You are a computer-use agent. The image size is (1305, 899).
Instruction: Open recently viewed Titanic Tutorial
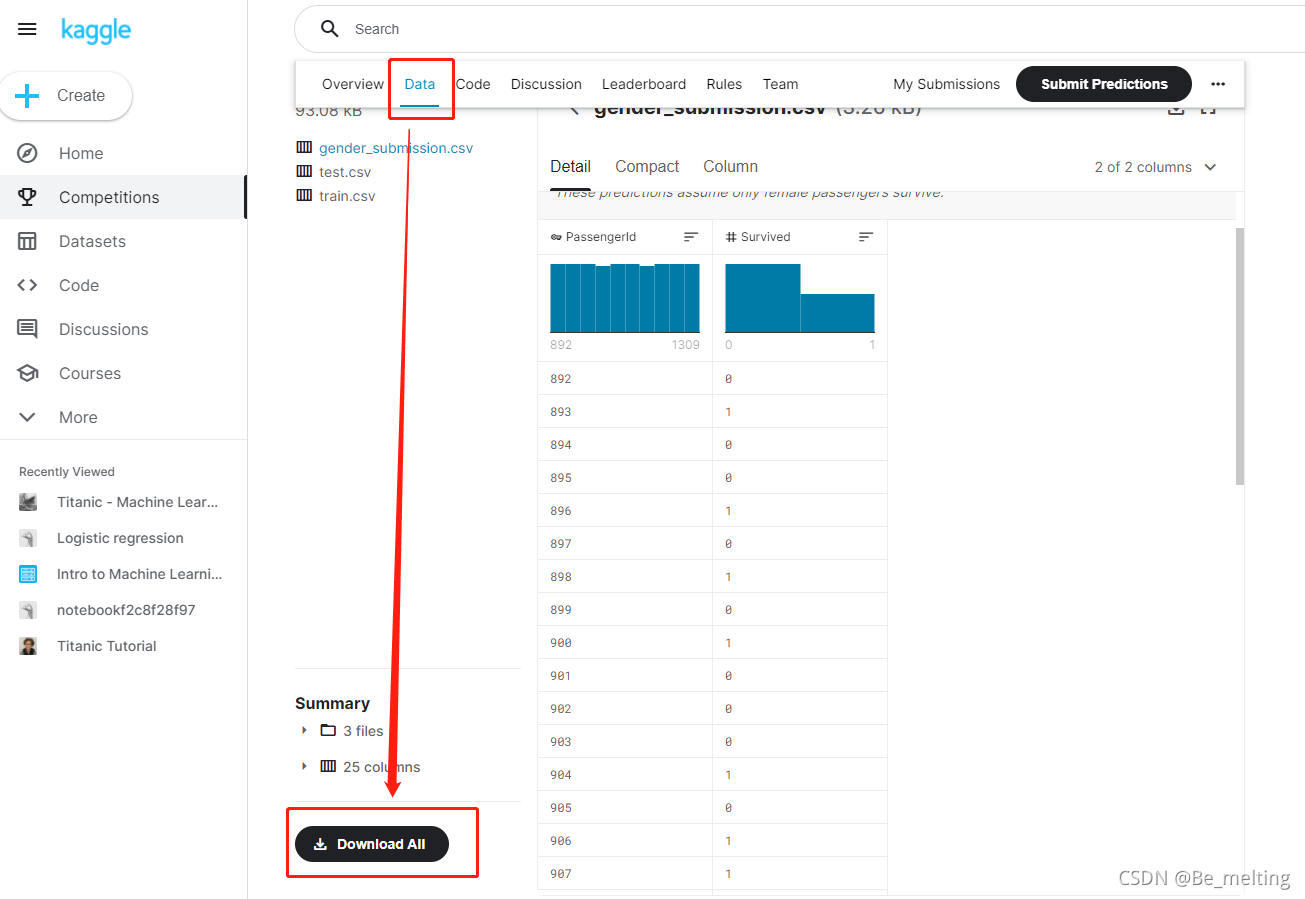pyautogui.click(x=107, y=646)
